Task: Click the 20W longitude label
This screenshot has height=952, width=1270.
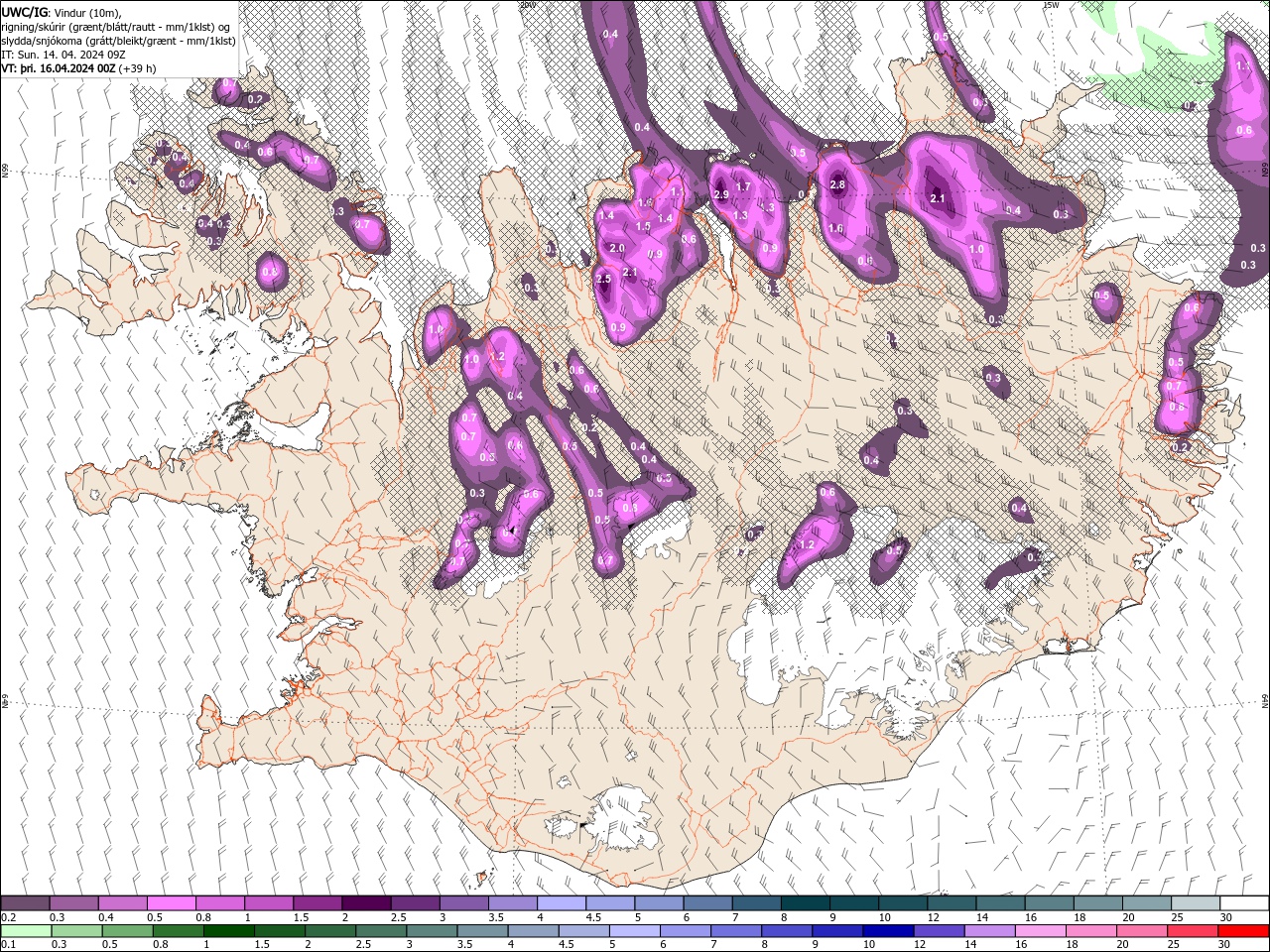Action: click(x=527, y=5)
